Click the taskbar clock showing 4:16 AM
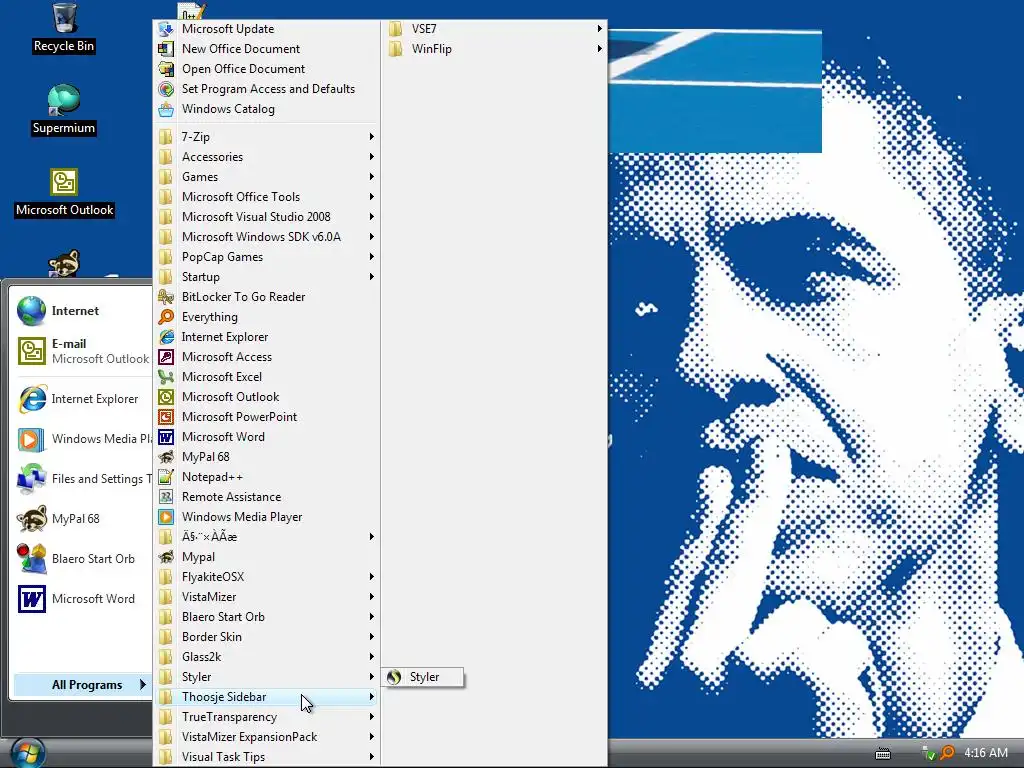The width and height of the screenshot is (1024, 768). coord(986,753)
